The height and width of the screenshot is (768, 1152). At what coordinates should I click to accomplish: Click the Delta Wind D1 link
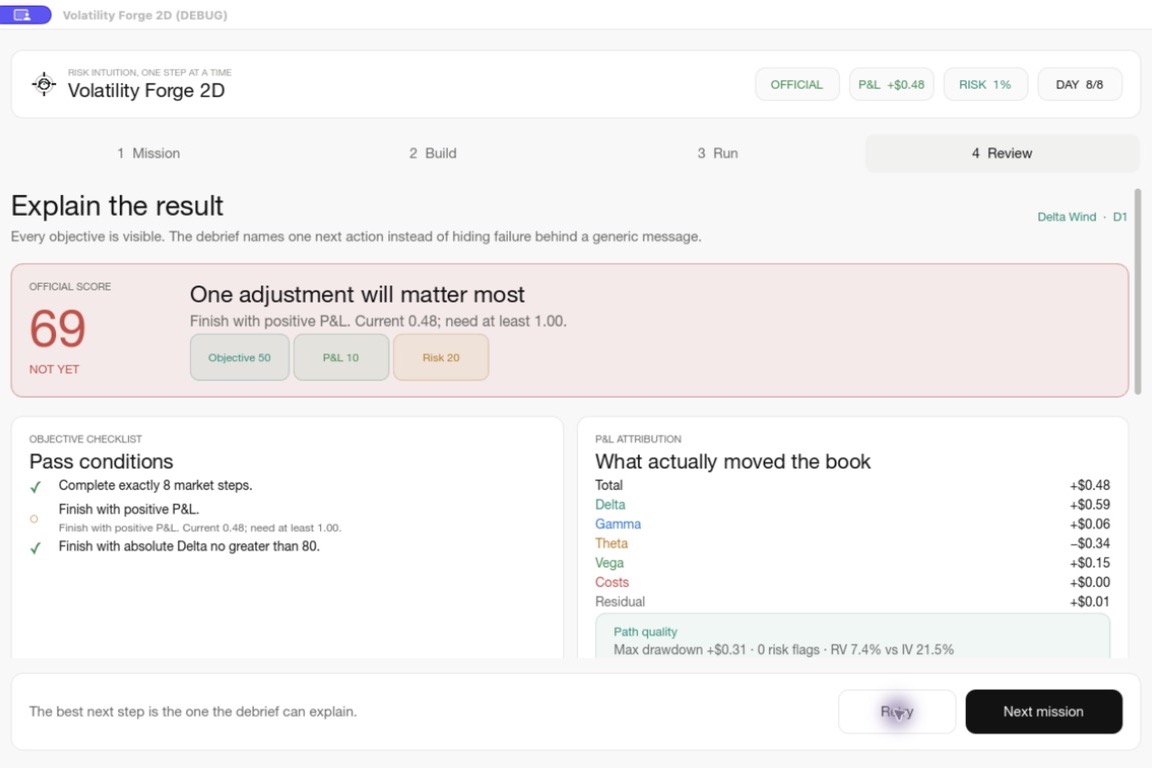(1081, 217)
